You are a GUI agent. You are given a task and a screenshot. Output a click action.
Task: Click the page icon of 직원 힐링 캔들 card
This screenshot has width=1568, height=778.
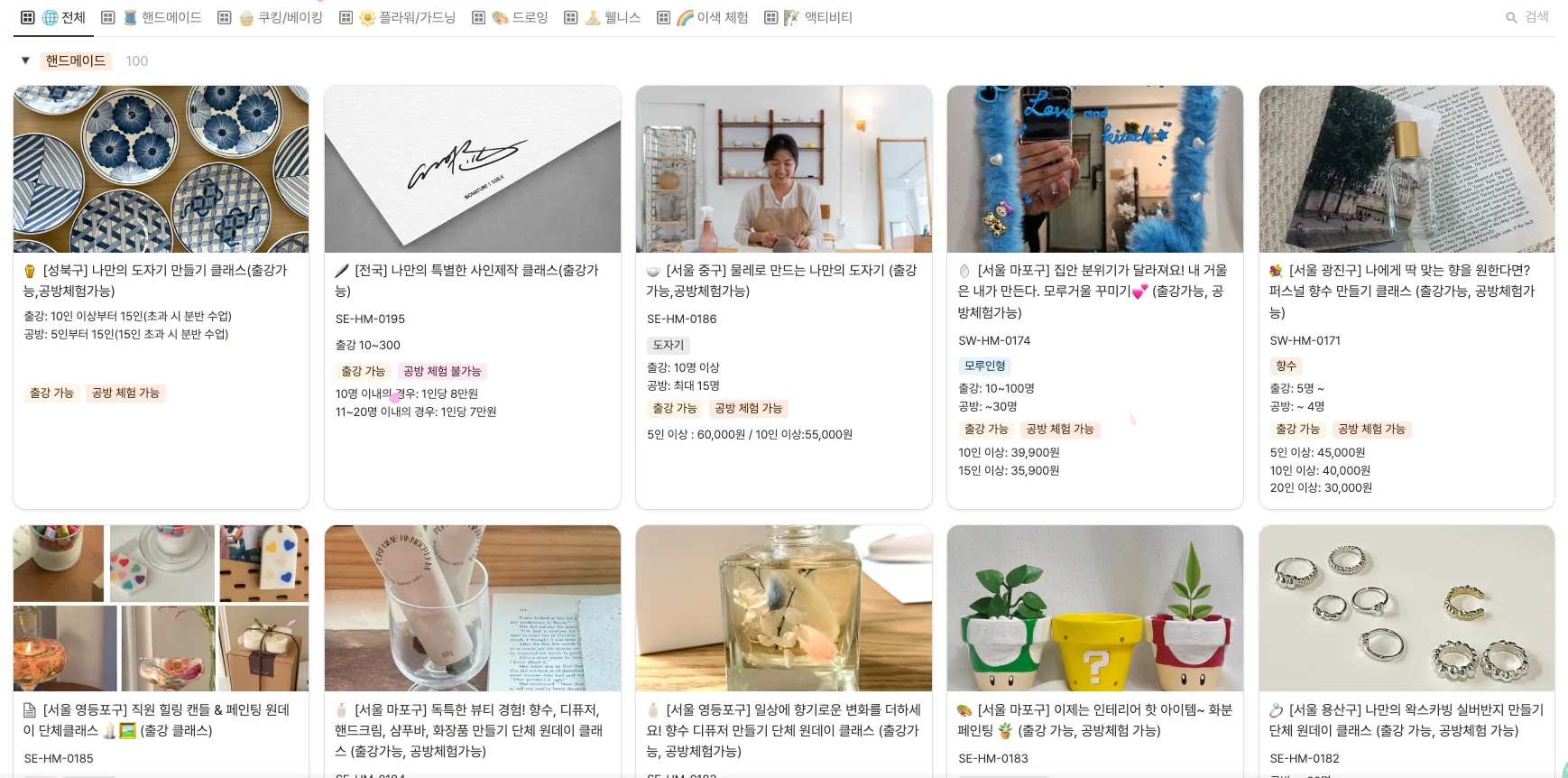[x=30, y=710]
